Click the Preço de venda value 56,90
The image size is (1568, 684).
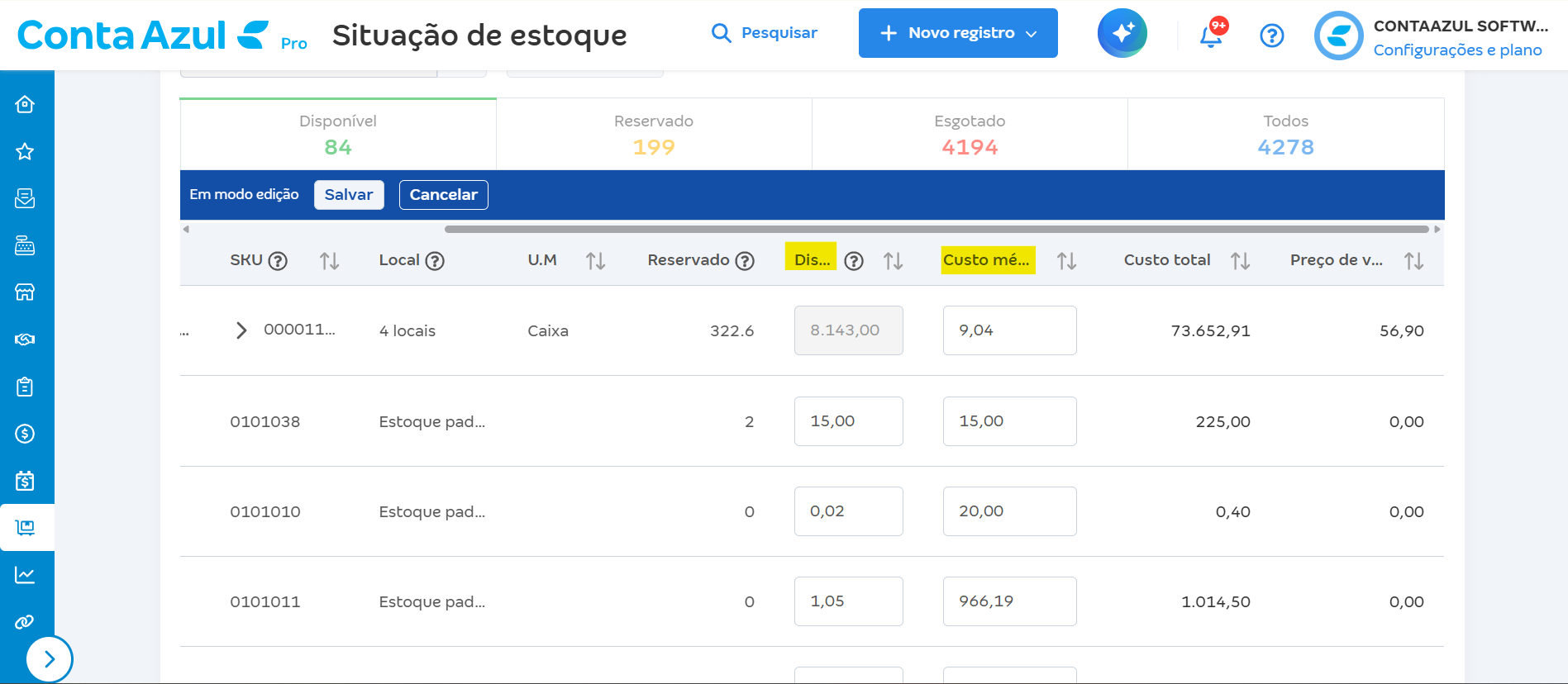point(1402,331)
